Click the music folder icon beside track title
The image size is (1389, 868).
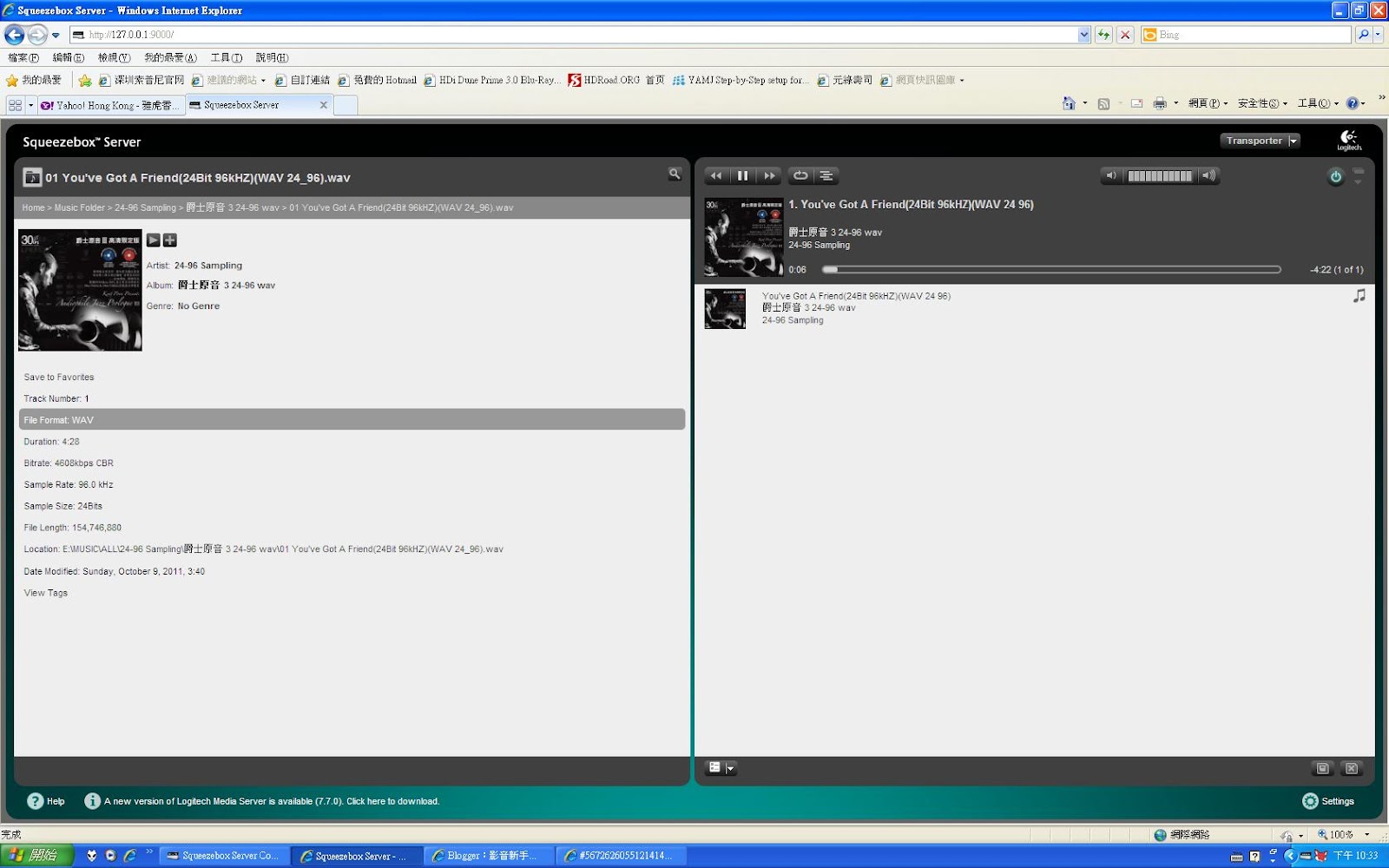(32, 177)
